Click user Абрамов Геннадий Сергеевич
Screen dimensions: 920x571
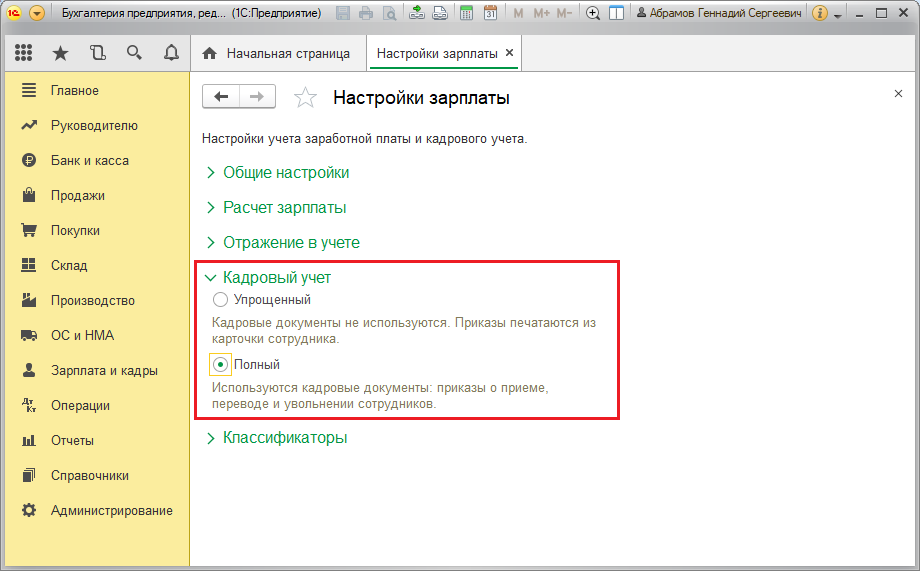click(x=719, y=13)
